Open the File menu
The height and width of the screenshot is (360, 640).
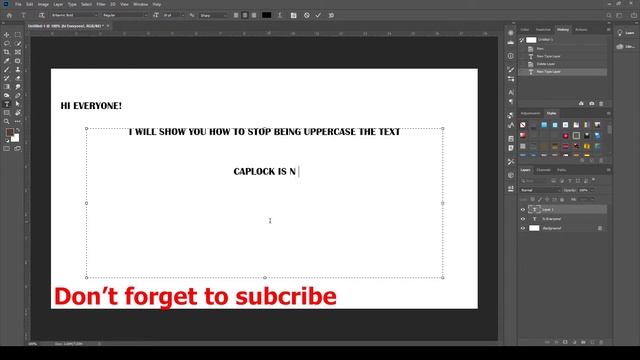[18, 4]
